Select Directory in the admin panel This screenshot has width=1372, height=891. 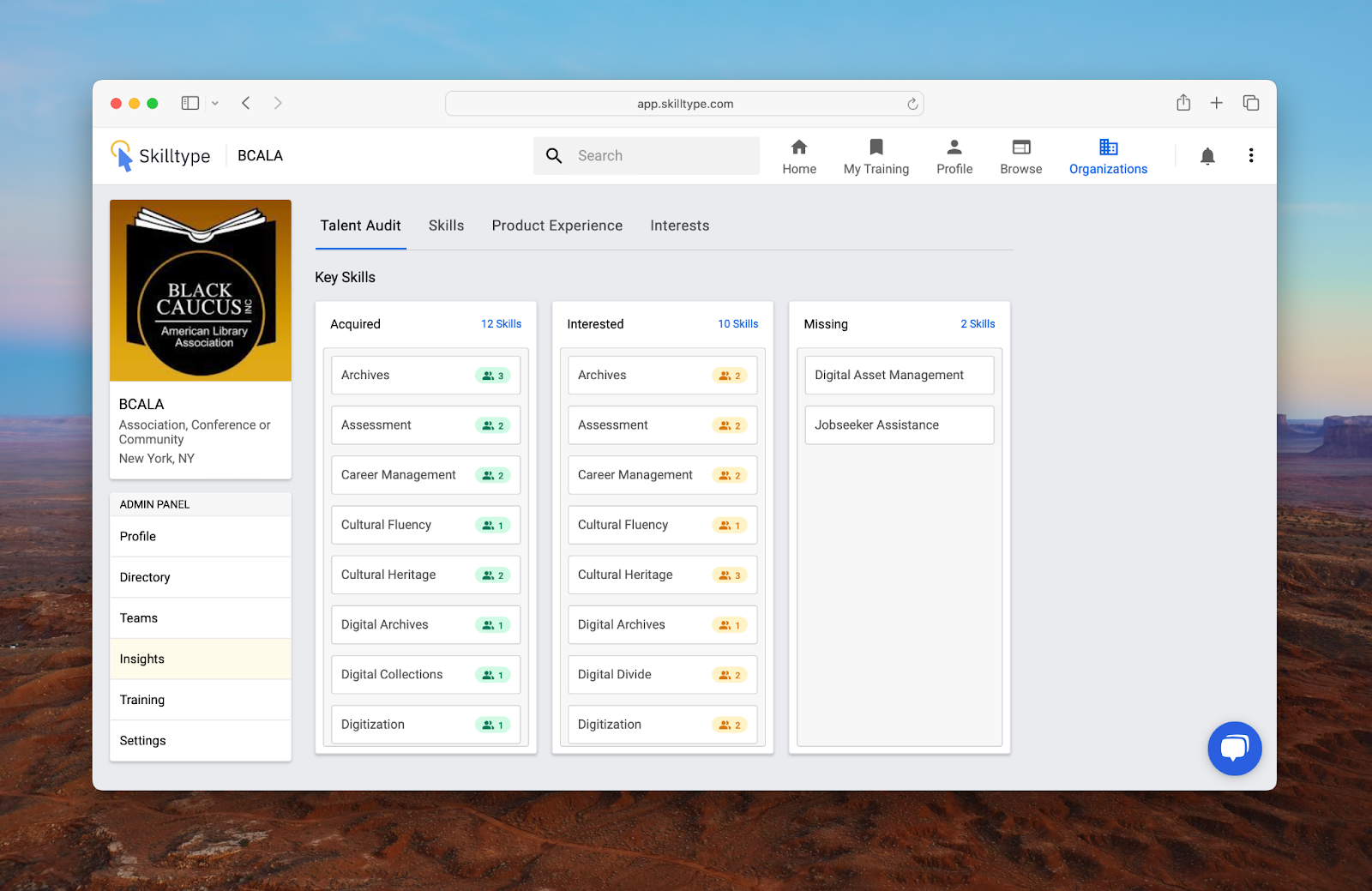(x=145, y=577)
